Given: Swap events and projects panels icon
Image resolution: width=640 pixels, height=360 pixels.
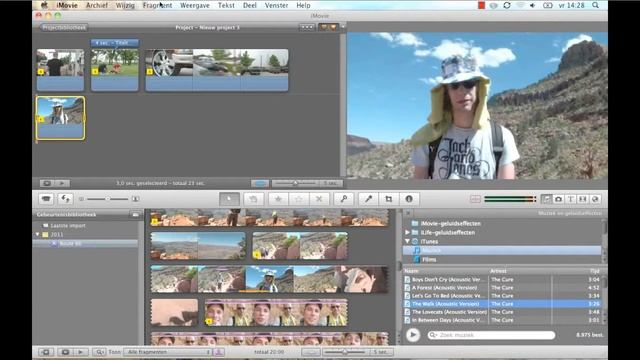Looking at the screenshot, I should click(x=65, y=199).
